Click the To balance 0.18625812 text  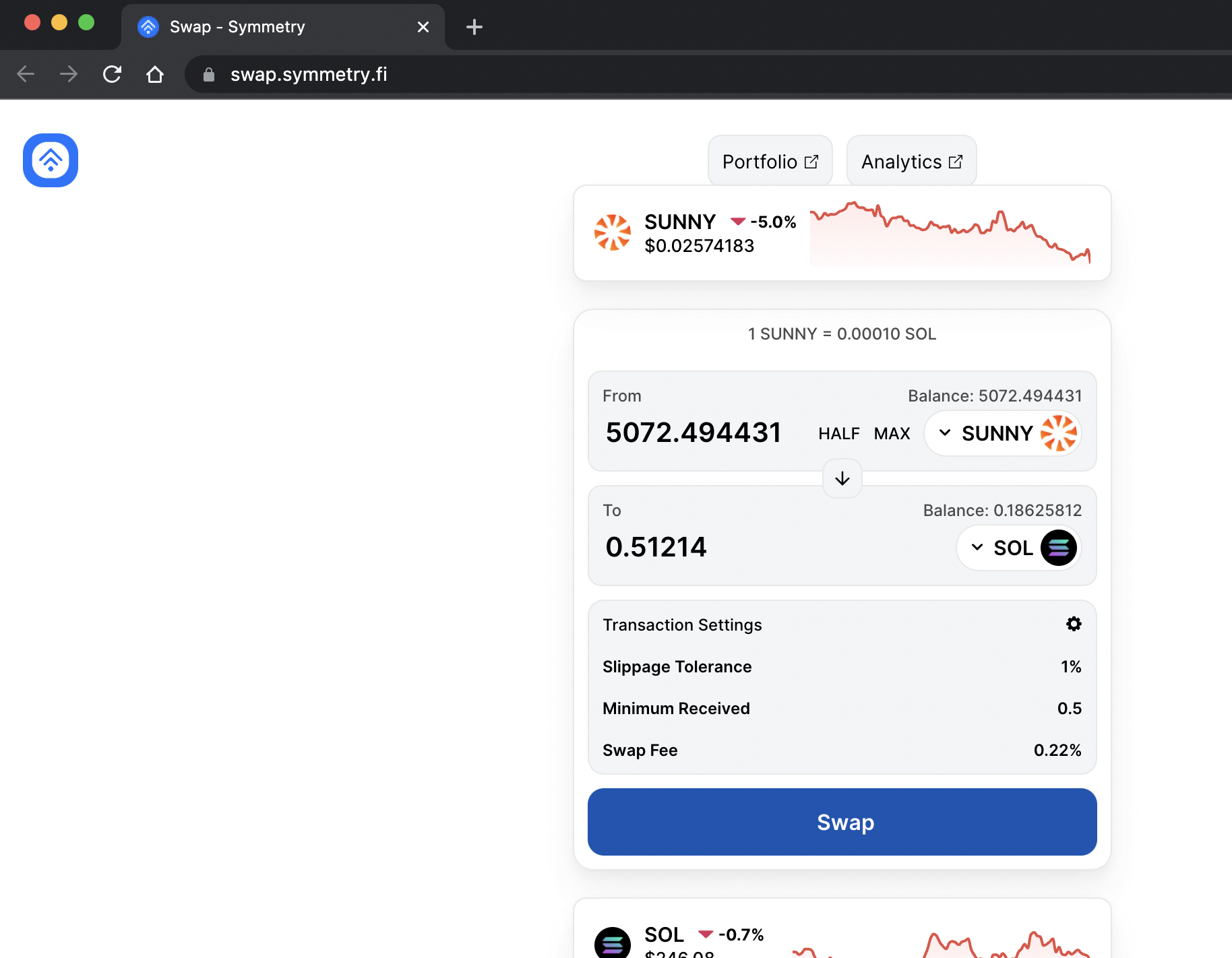(x=1002, y=510)
